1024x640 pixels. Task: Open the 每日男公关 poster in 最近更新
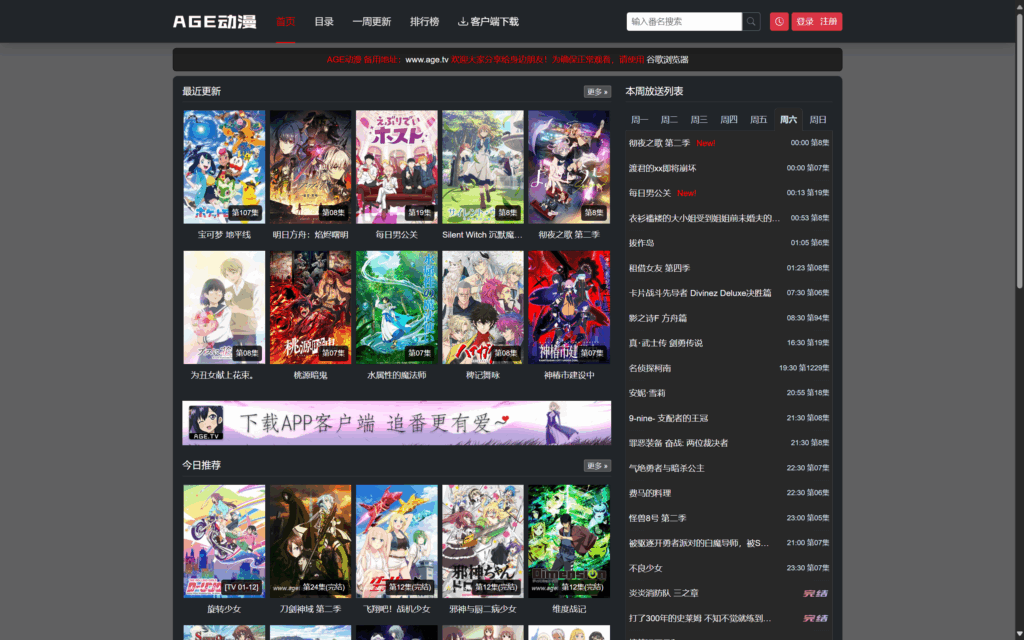[396, 167]
